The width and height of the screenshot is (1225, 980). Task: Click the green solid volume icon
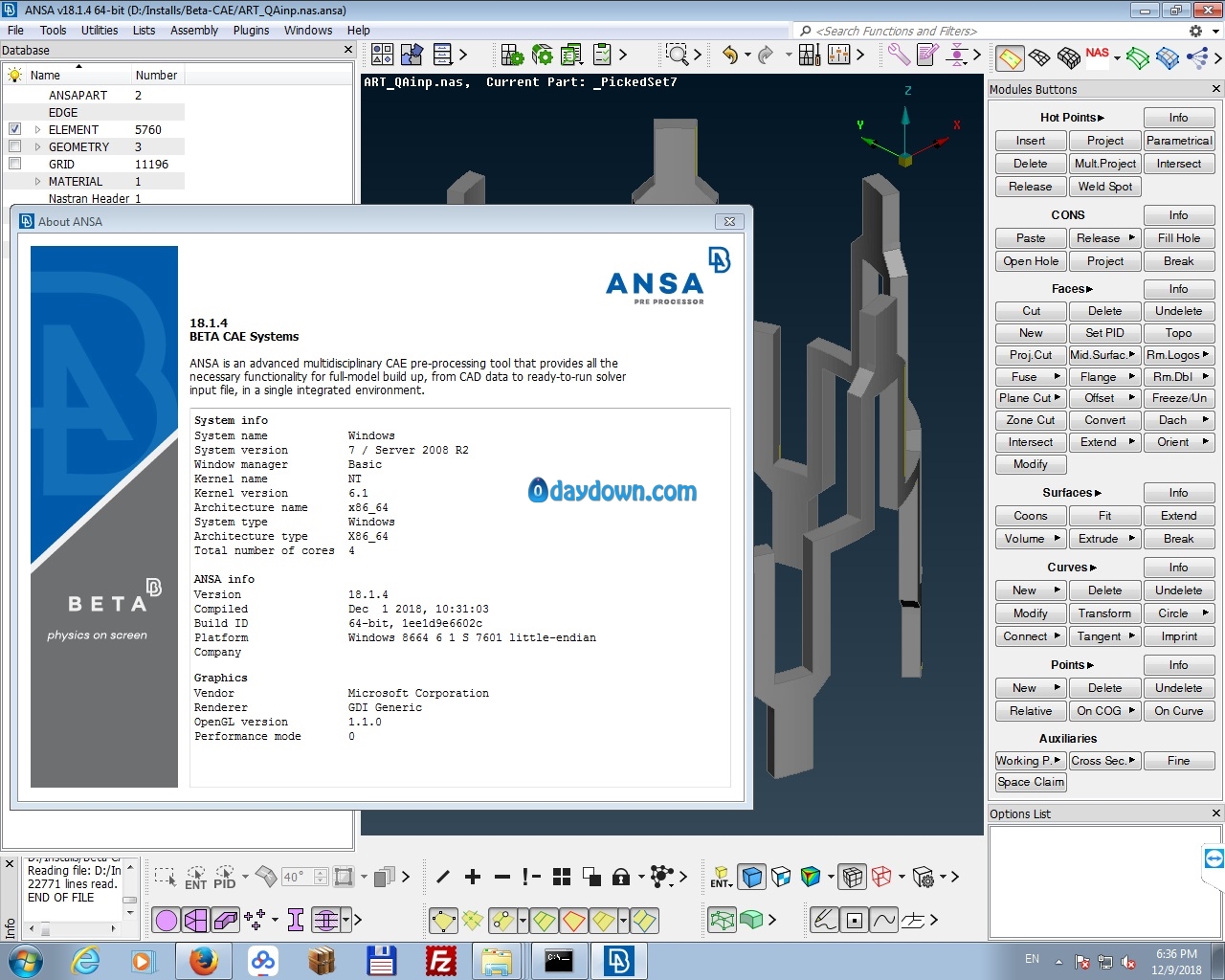click(752, 920)
